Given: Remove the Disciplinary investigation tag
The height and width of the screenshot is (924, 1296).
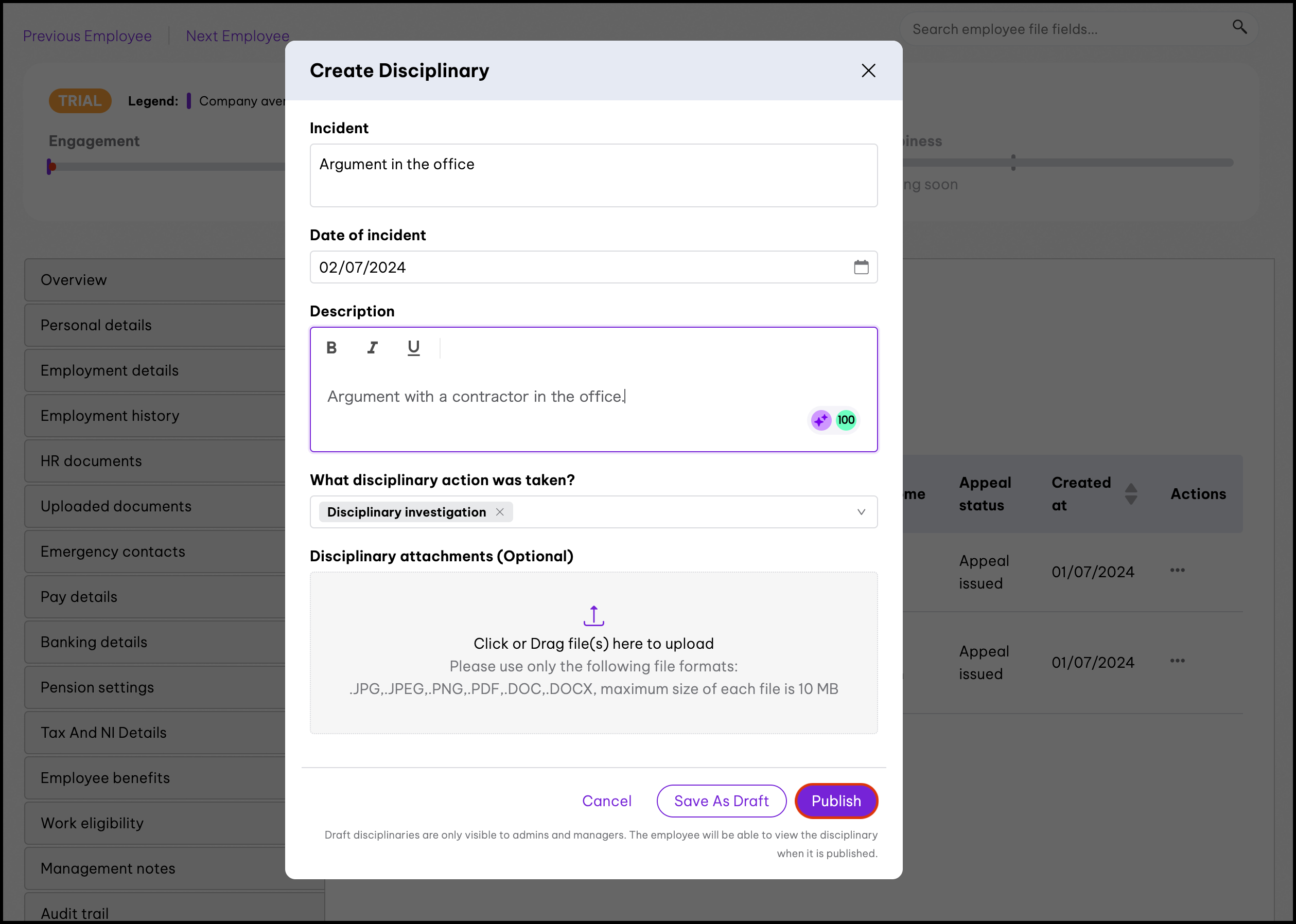Looking at the screenshot, I should coord(500,512).
